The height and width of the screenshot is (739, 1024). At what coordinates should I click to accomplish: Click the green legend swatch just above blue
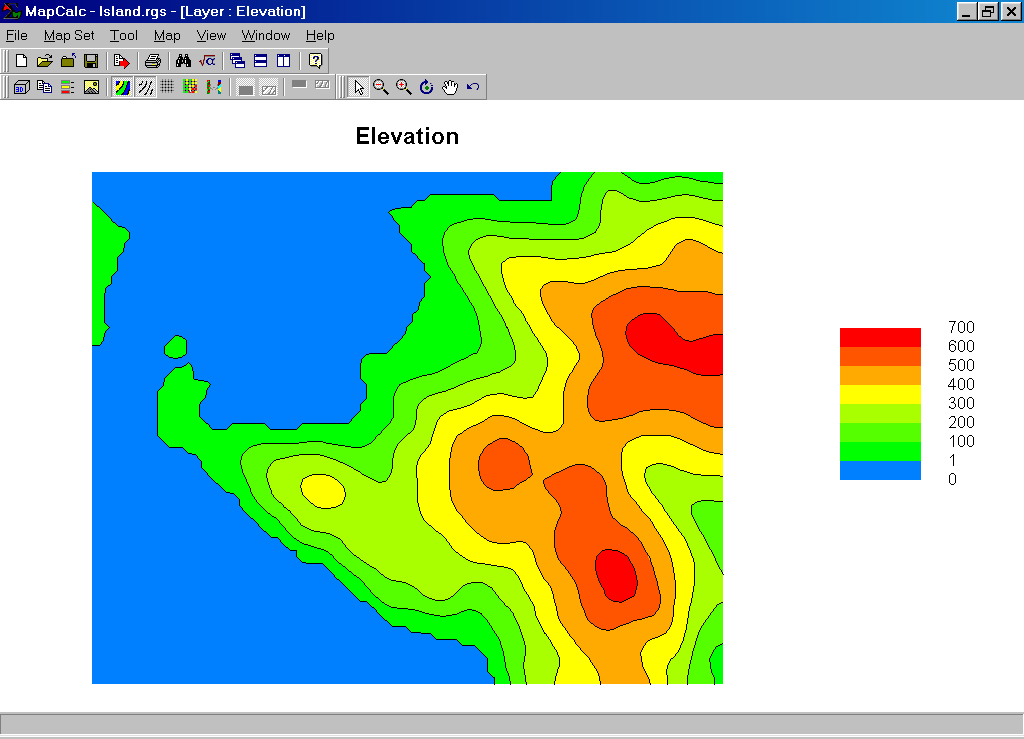pyautogui.click(x=880, y=452)
